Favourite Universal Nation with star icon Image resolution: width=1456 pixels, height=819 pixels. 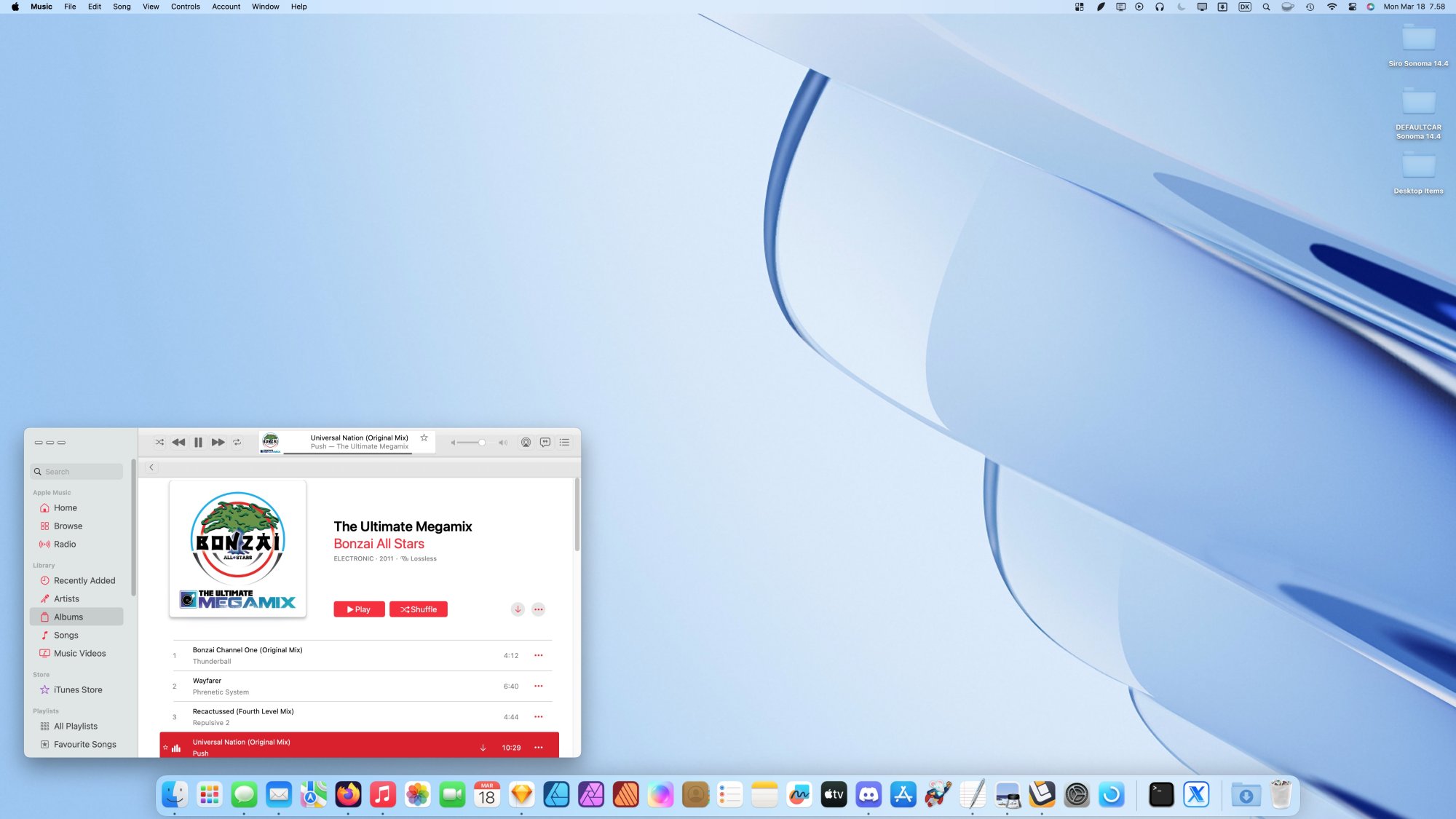click(424, 438)
